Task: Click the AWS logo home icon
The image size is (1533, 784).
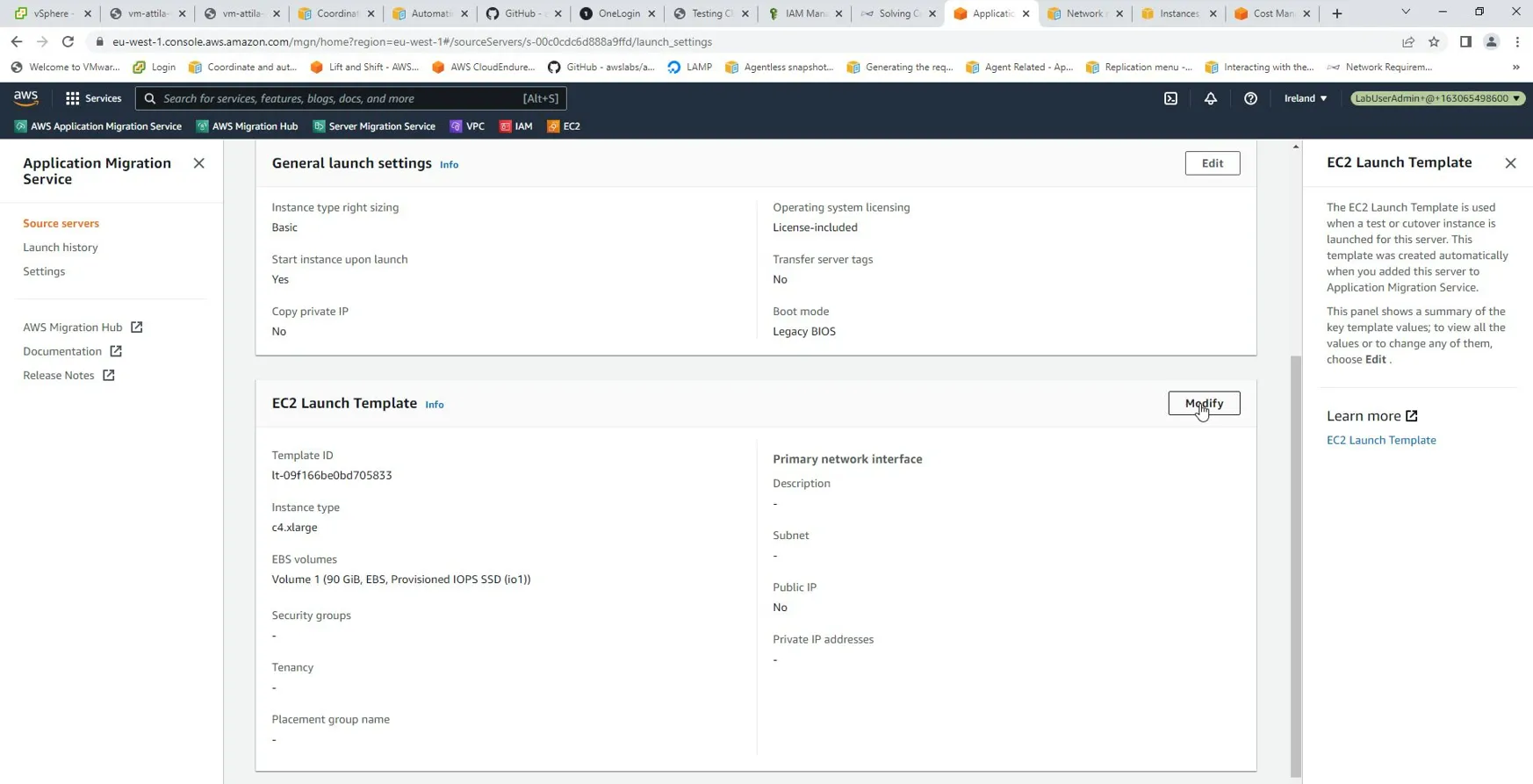Action: (x=26, y=98)
